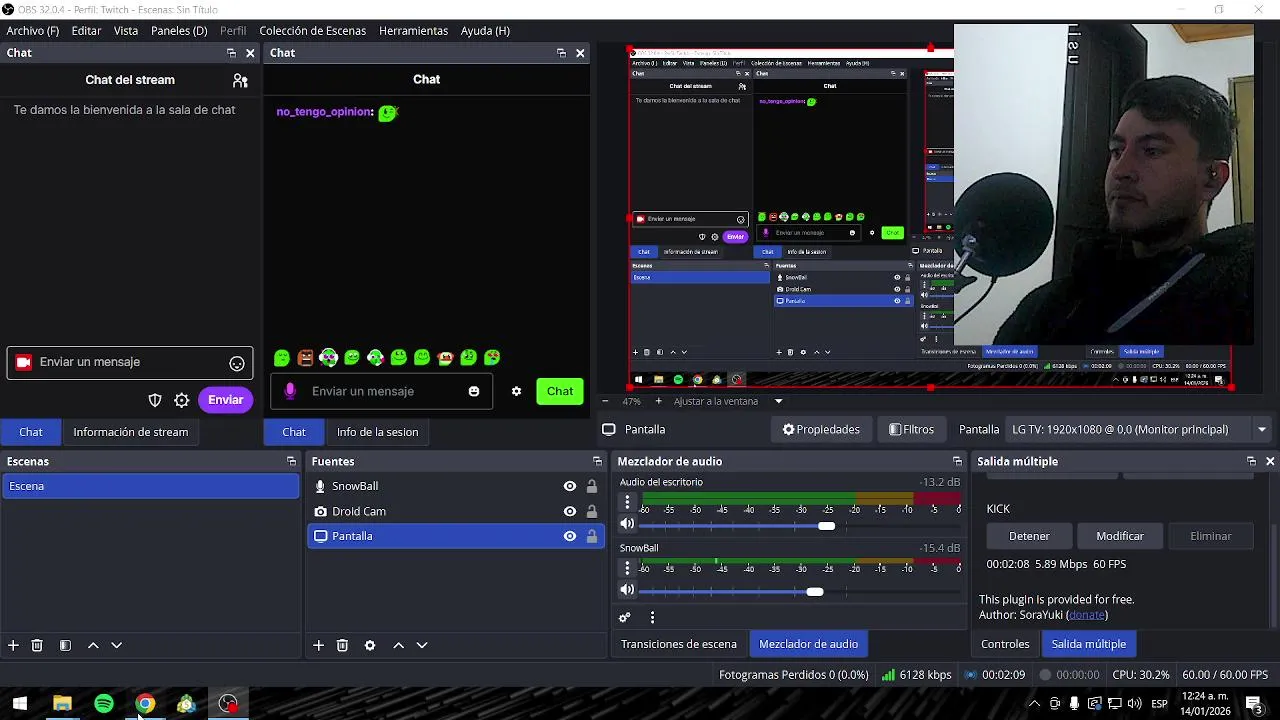Open the Archivo menu
This screenshot has width=1280, height=720.
(x=33, y=31)
